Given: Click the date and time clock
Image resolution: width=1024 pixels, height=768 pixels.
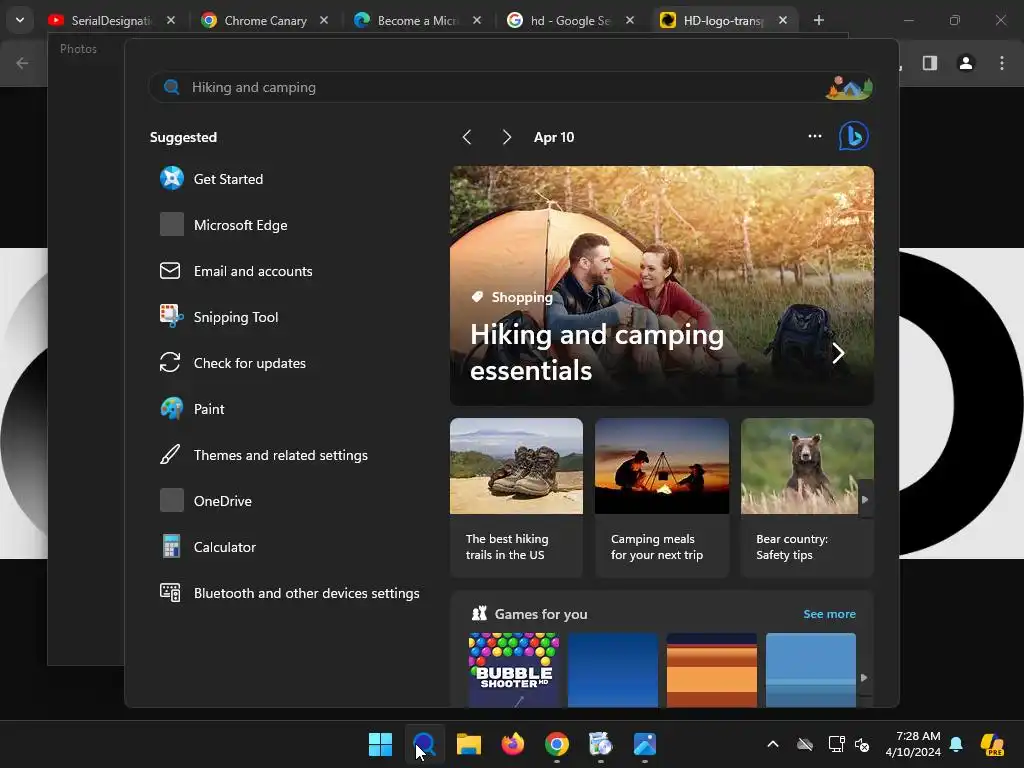Looking at the screenshot, I should coord(912,744).
